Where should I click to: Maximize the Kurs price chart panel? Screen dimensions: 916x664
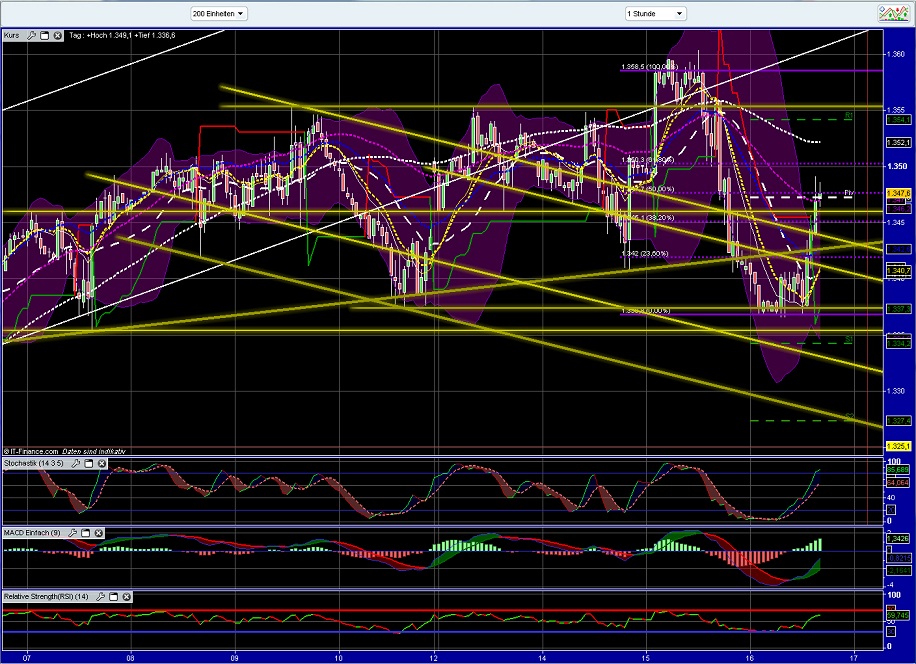coord(44,36)
